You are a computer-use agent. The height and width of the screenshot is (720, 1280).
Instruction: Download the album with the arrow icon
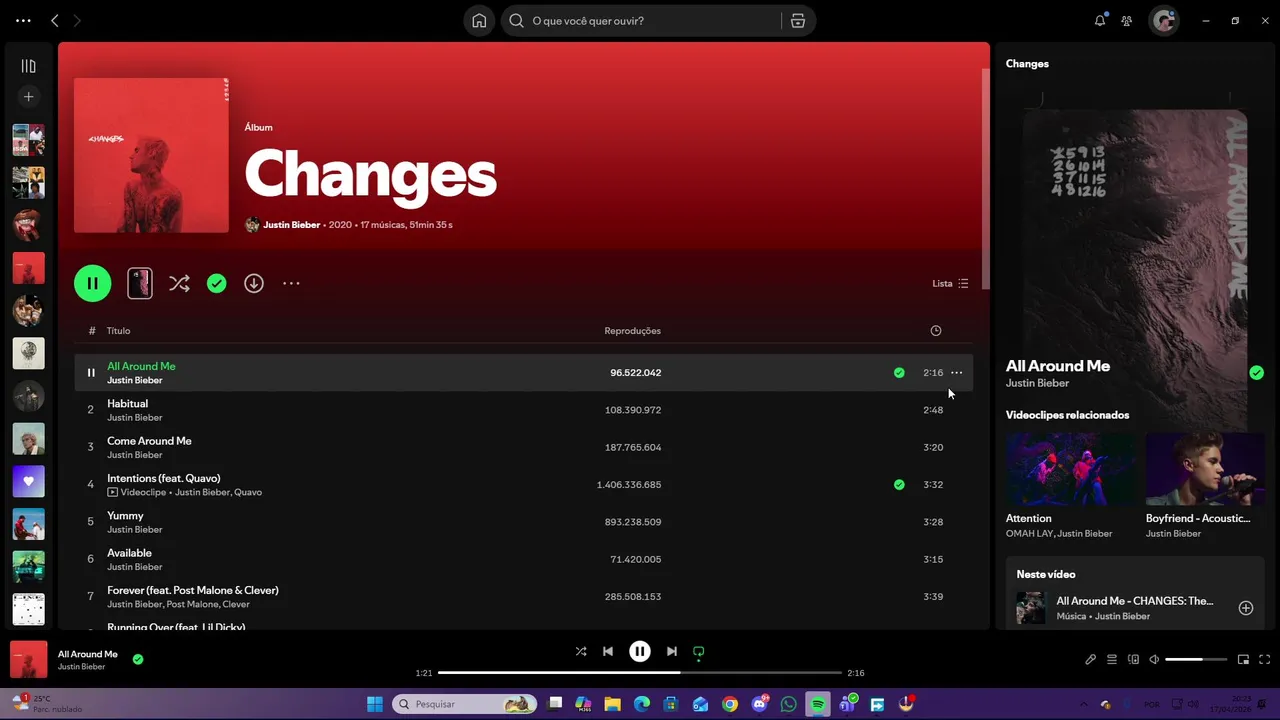[254, 283]
